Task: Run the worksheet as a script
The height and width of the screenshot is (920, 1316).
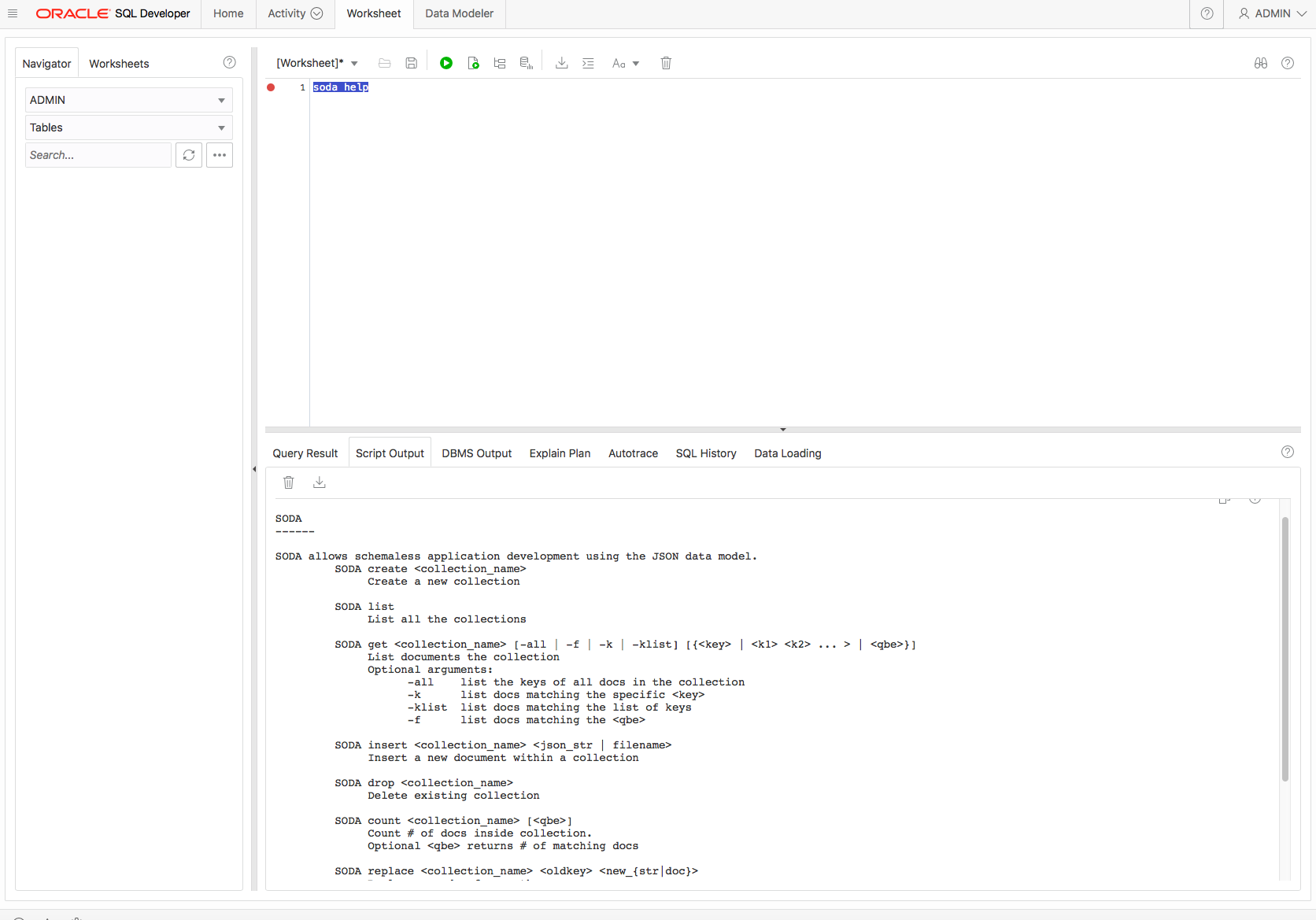Action: [473, 63]
